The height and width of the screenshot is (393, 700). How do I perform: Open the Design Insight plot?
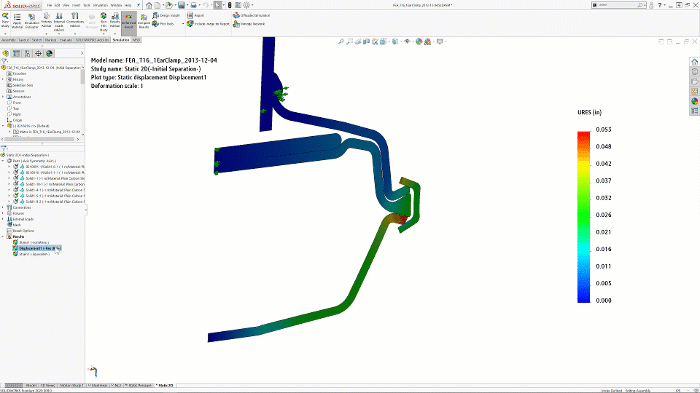166,15
